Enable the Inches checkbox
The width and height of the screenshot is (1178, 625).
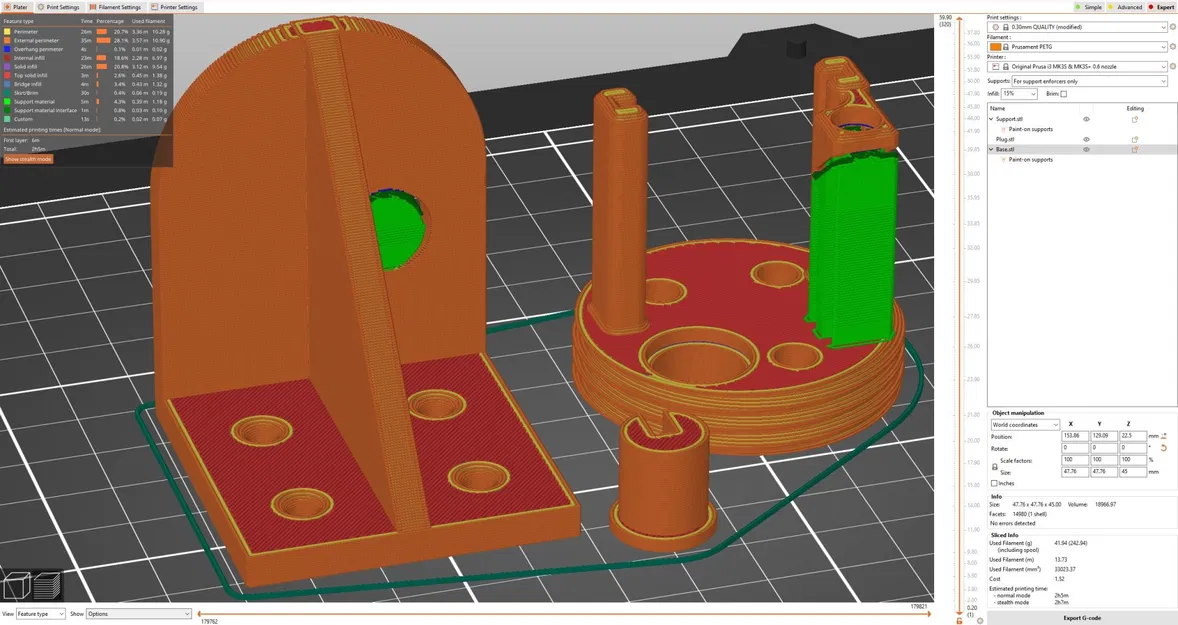click(x=994, y=484)
